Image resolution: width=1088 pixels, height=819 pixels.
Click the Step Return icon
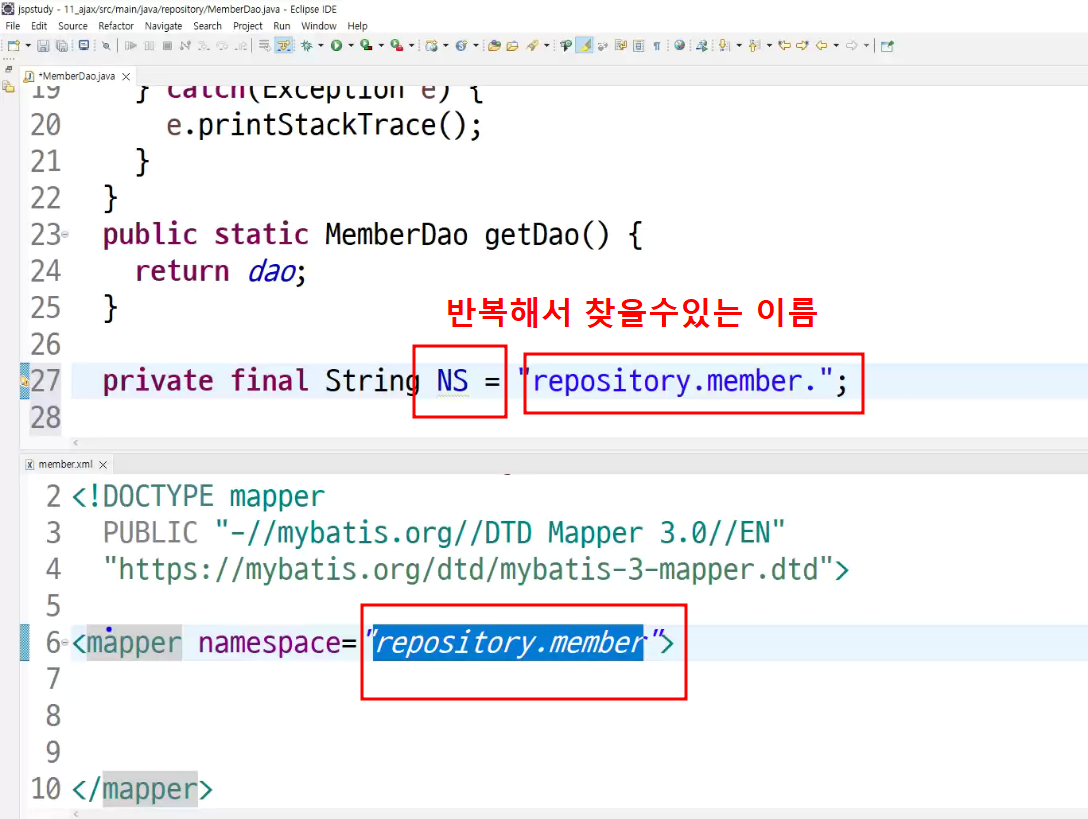(x=241, y=46)
